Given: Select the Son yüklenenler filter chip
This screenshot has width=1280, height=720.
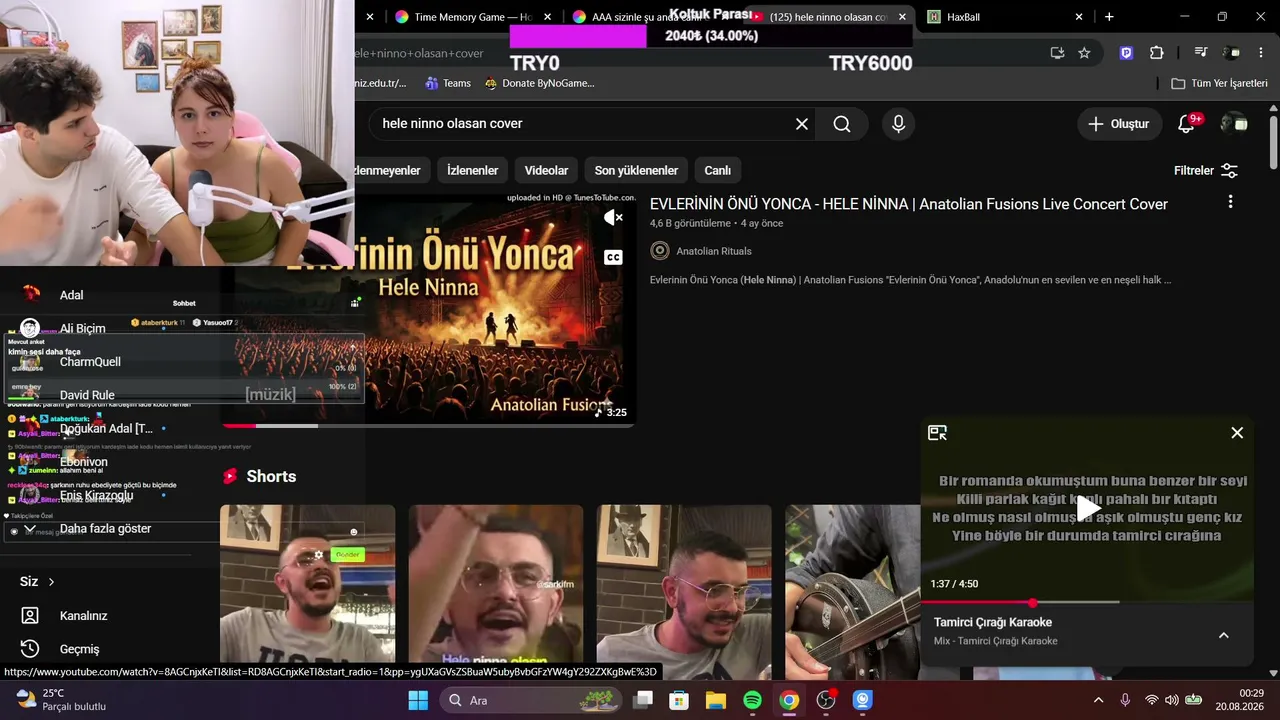Looking at the screenshot, I should pos(636,170).
